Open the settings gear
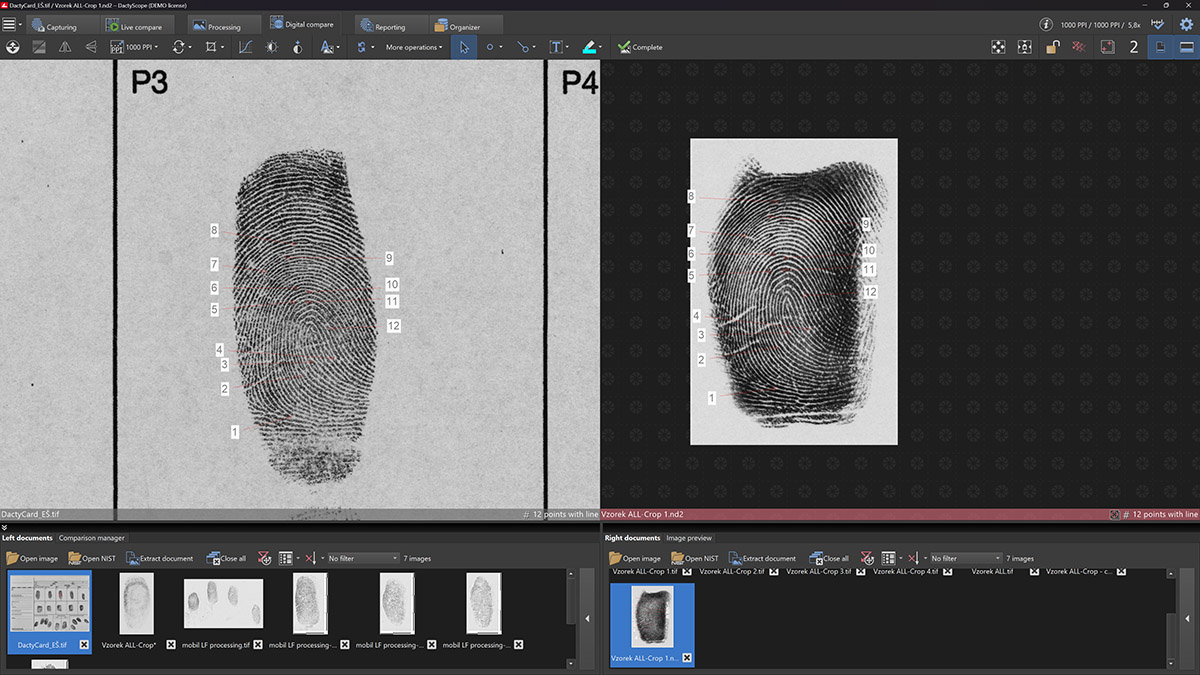Screen dimensions: 1200x675 pos(1186,24)
